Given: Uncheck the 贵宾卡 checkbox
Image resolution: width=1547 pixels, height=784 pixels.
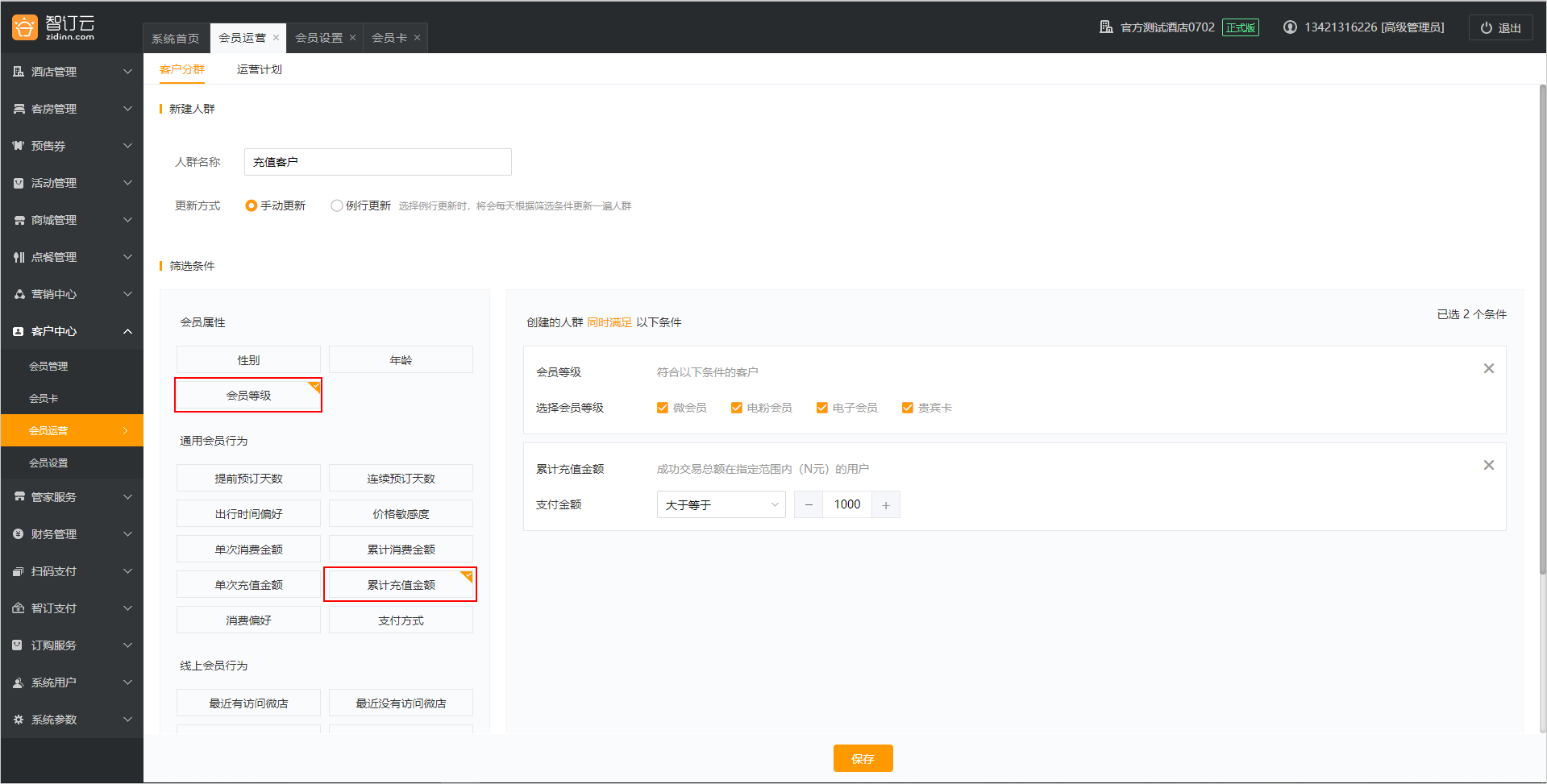Looking at the screenshot, I should [908, 408].
